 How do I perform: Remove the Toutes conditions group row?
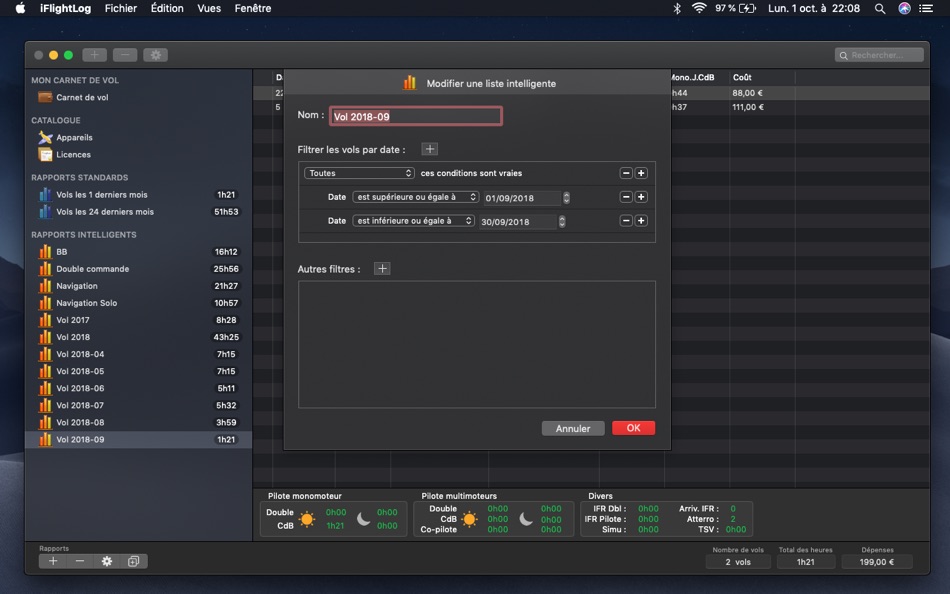click(x=626, y=173)
